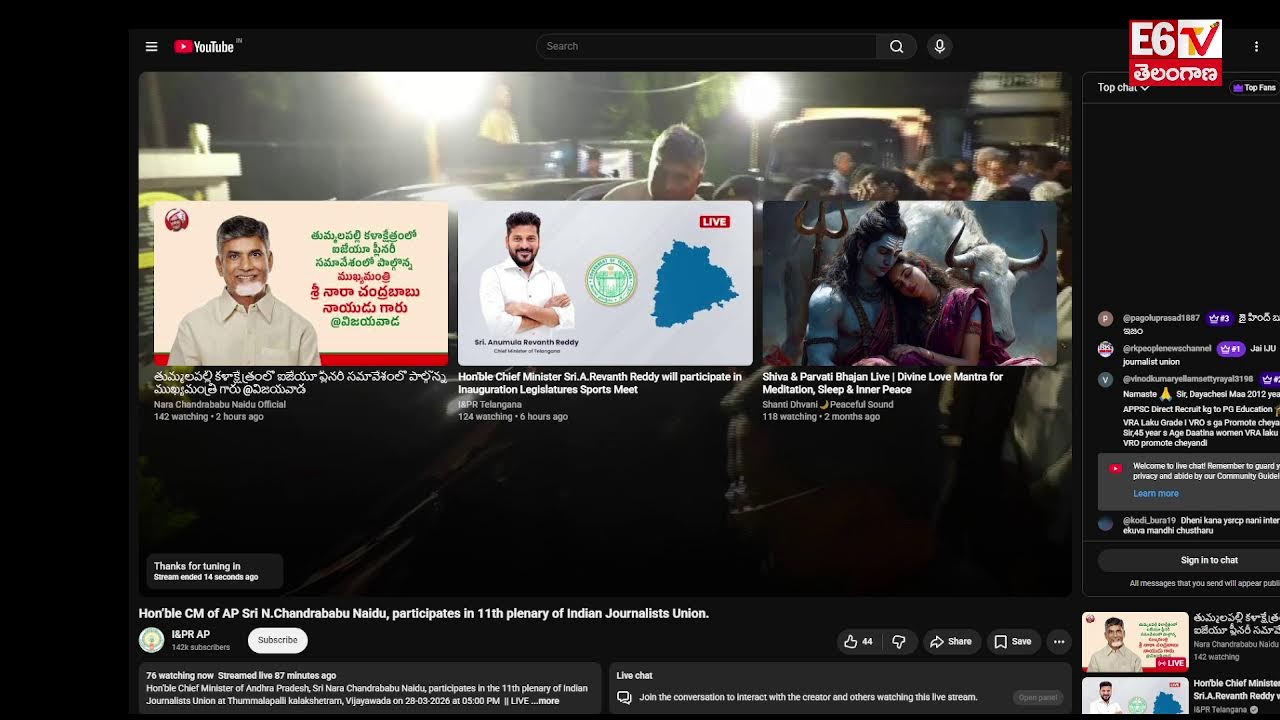Open the Revanth Reddy Sports Meet live thumbnail
The image size is (1280, 720).
click(605, 283)
